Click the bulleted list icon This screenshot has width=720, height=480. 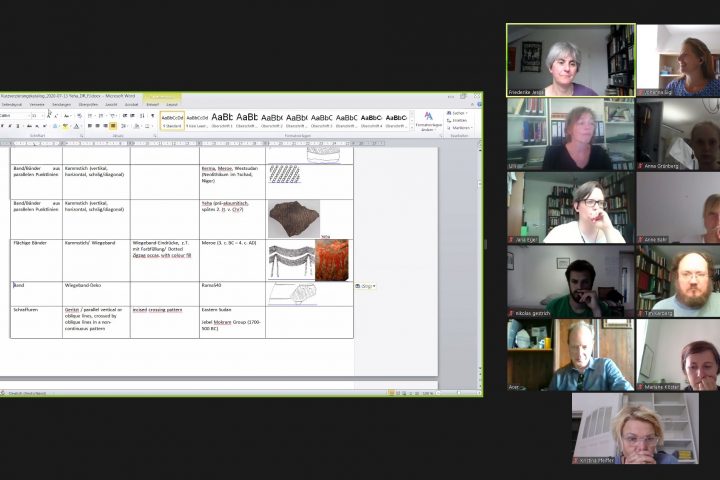pos(91,116)
